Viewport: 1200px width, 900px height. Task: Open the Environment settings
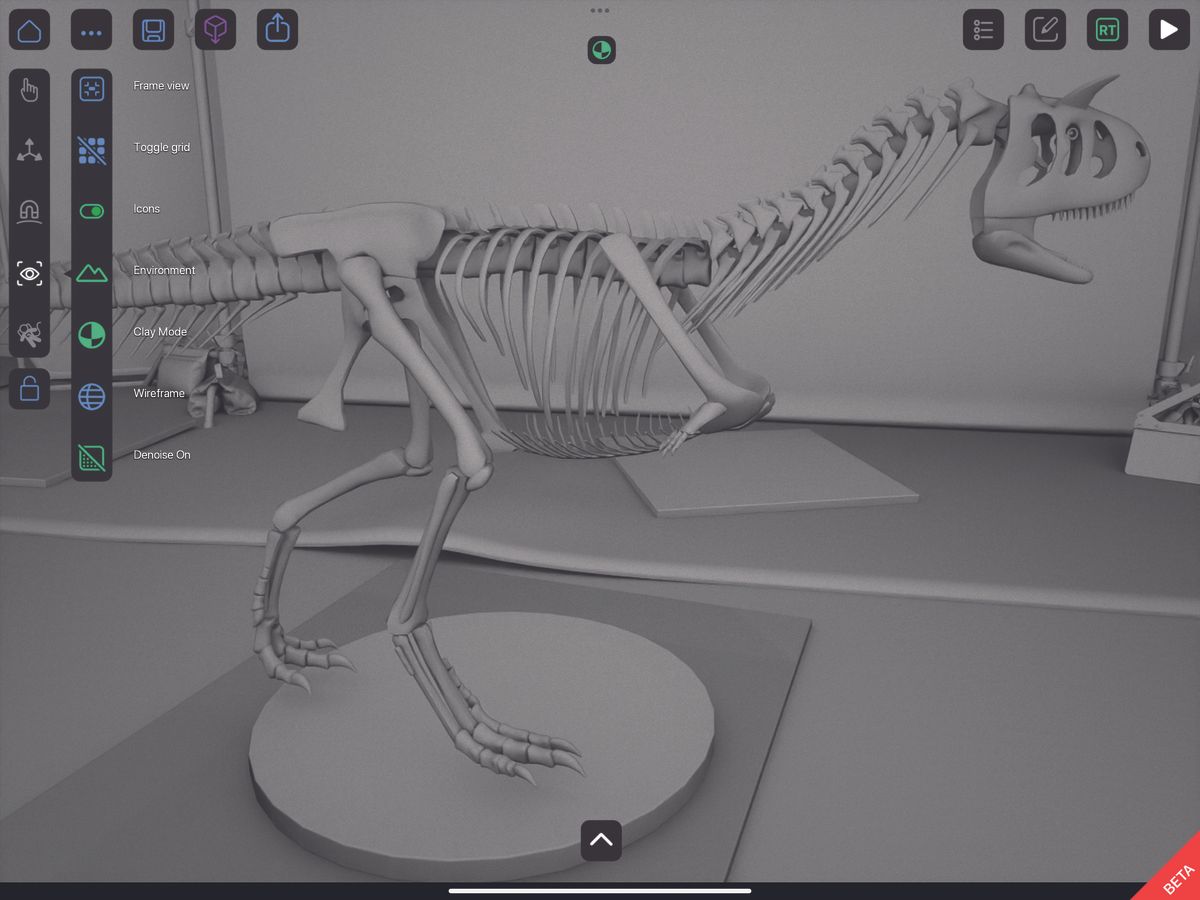coord(91,273)
